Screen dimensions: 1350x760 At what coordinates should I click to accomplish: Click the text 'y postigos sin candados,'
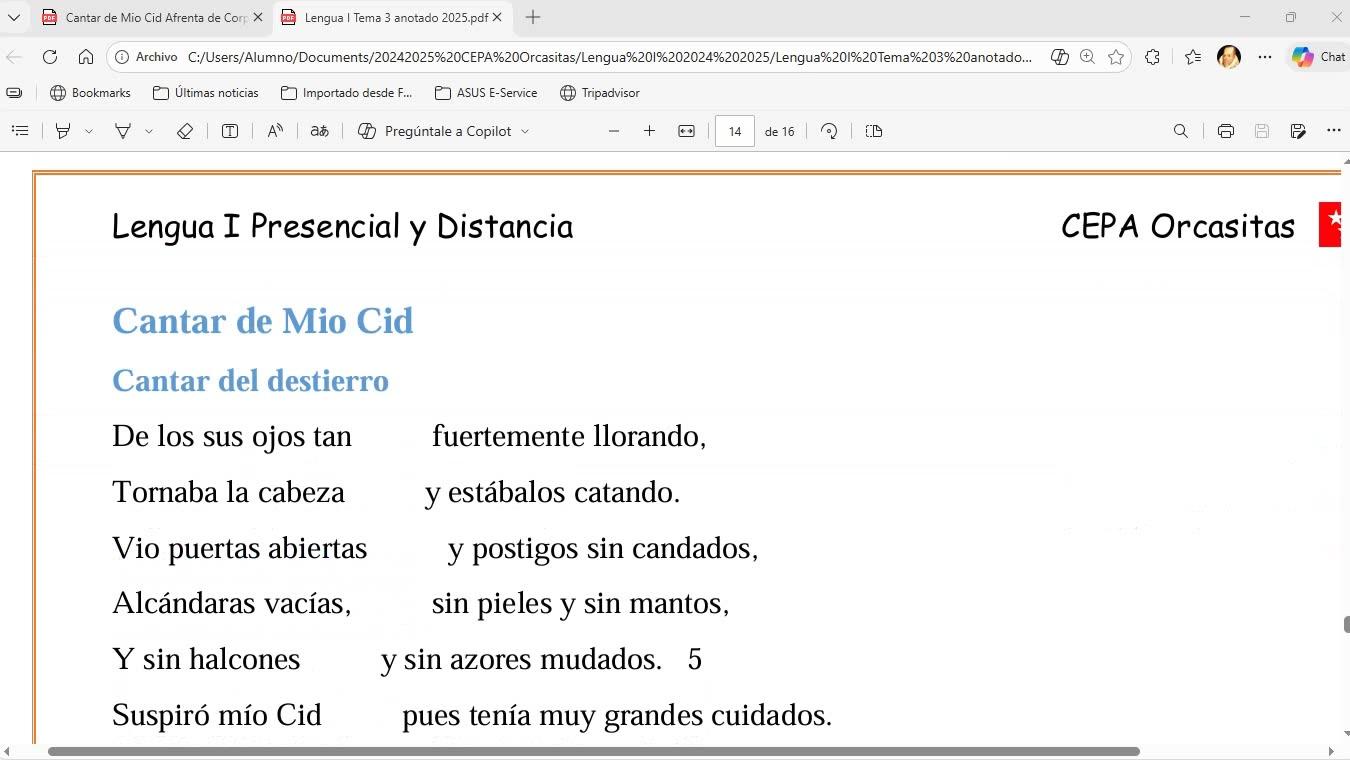coord(603,548)
